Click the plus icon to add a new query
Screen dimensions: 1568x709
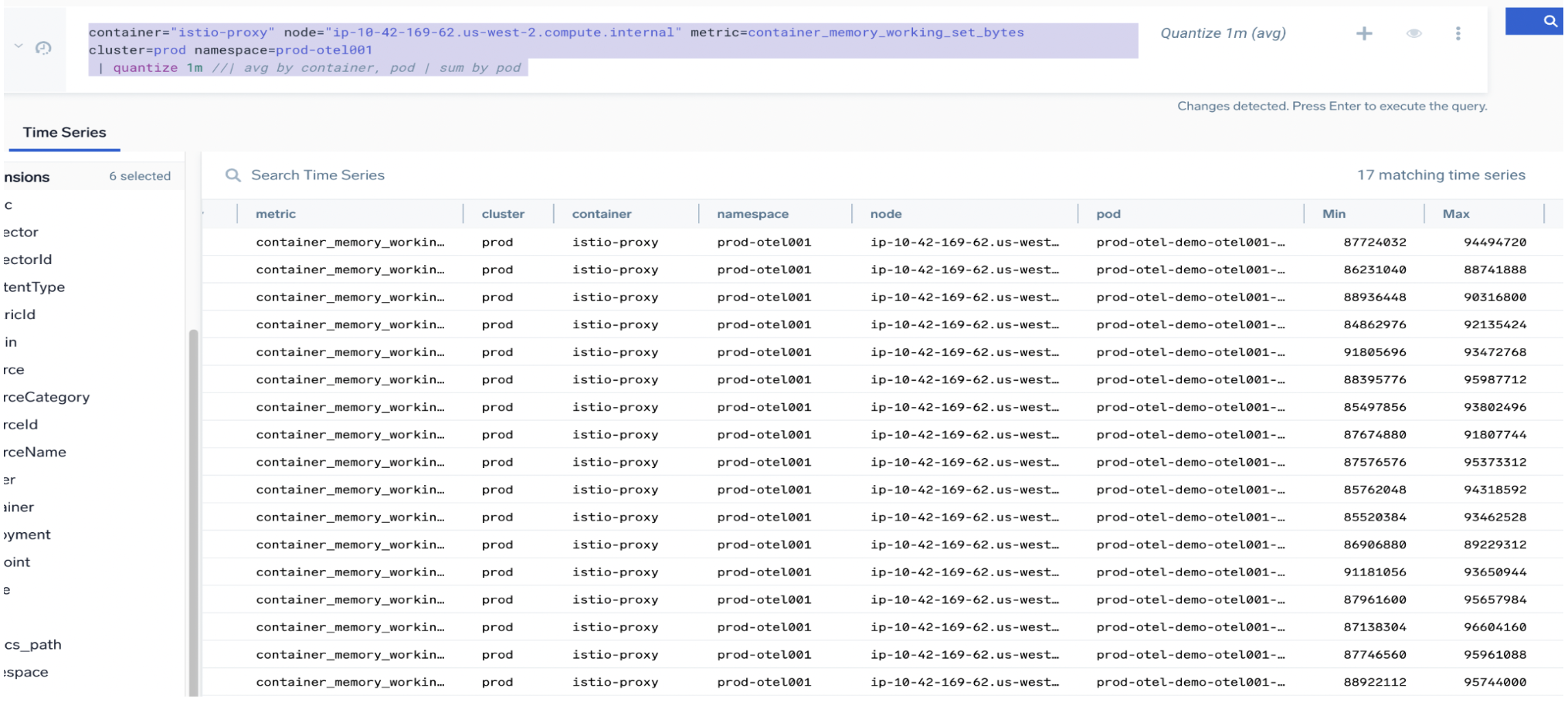point(1366,33)
